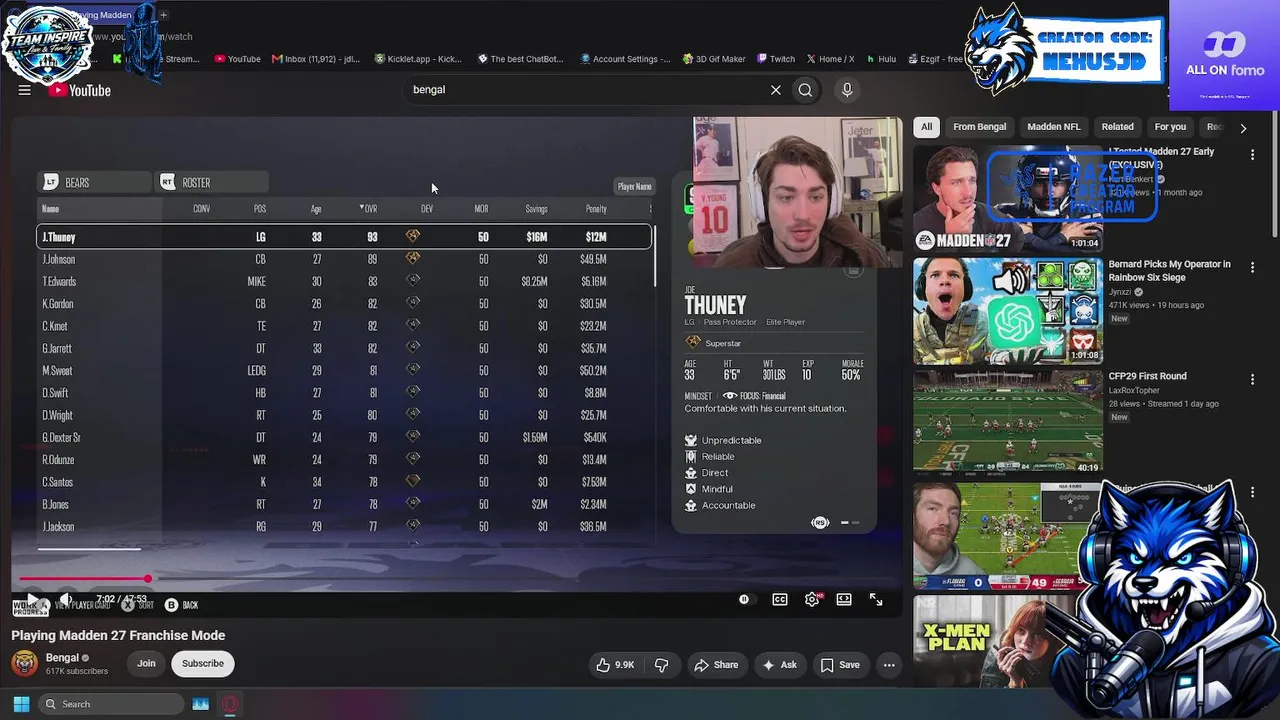Open options for CFP29 First Round video
Image resolution: width=1280 pixels, height=720 pixels.
tap(1252, 380)
